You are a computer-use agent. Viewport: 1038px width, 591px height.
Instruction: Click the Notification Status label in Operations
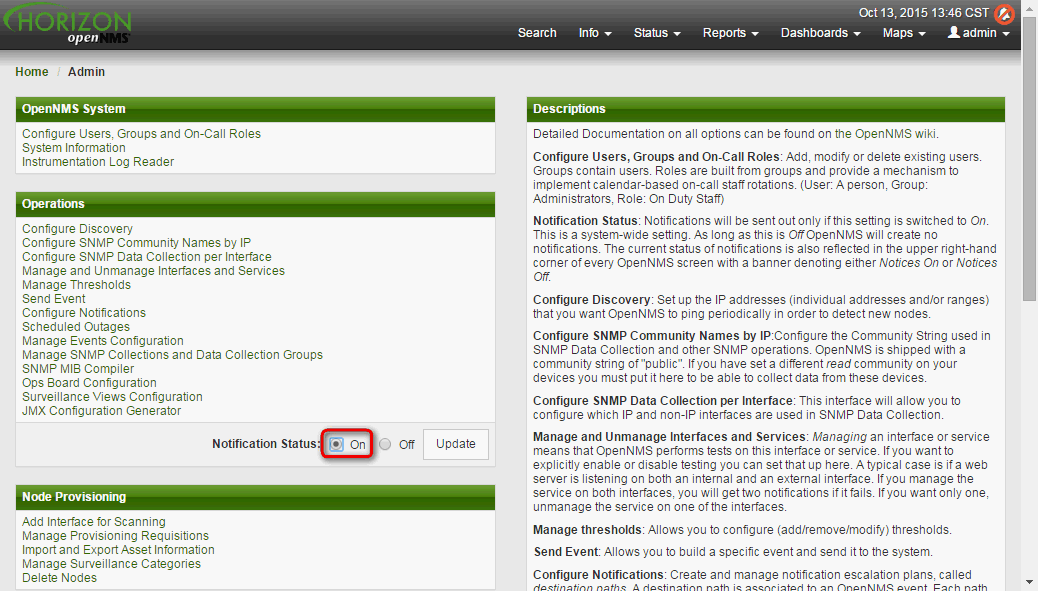point(266,444)
